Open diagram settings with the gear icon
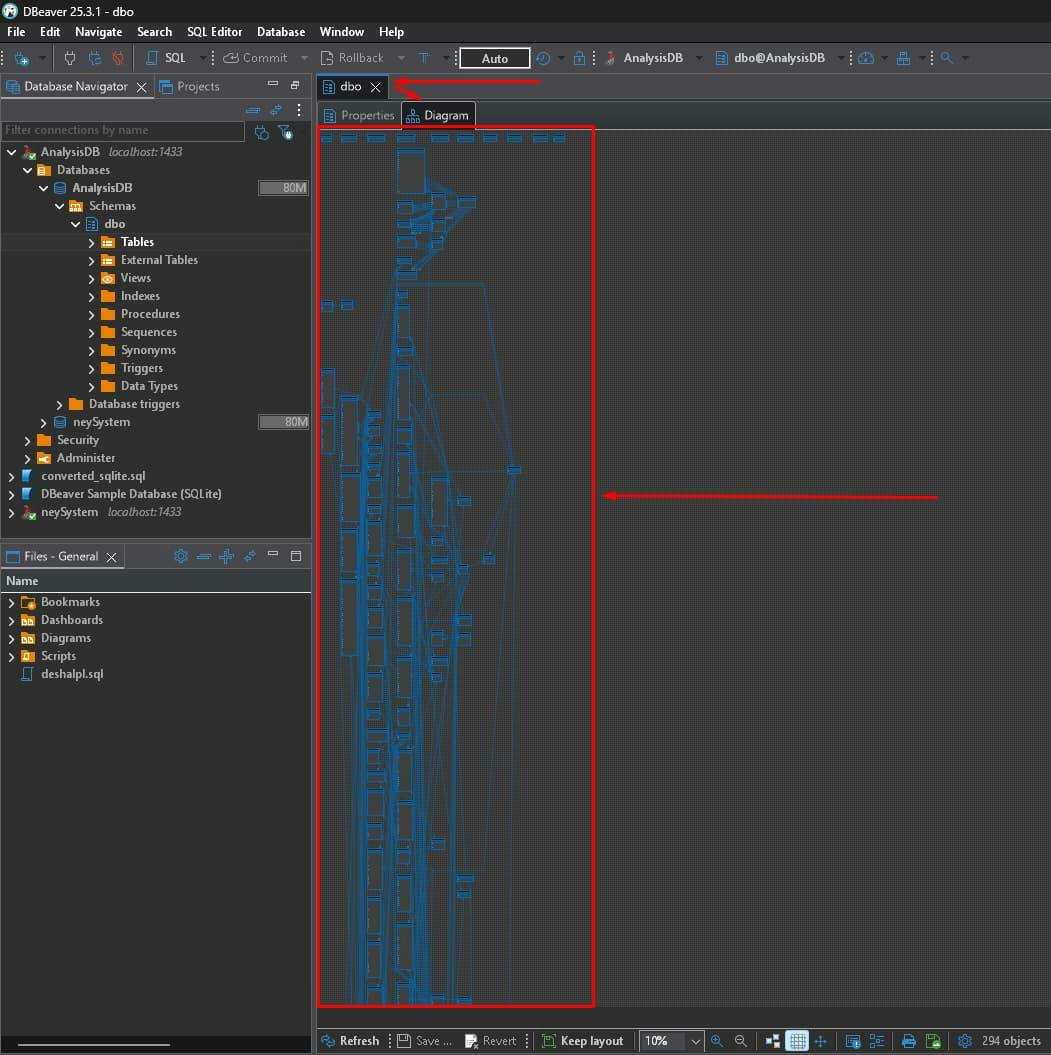Screen dimensions: 1051x1055 click(x=964, y=1041)
